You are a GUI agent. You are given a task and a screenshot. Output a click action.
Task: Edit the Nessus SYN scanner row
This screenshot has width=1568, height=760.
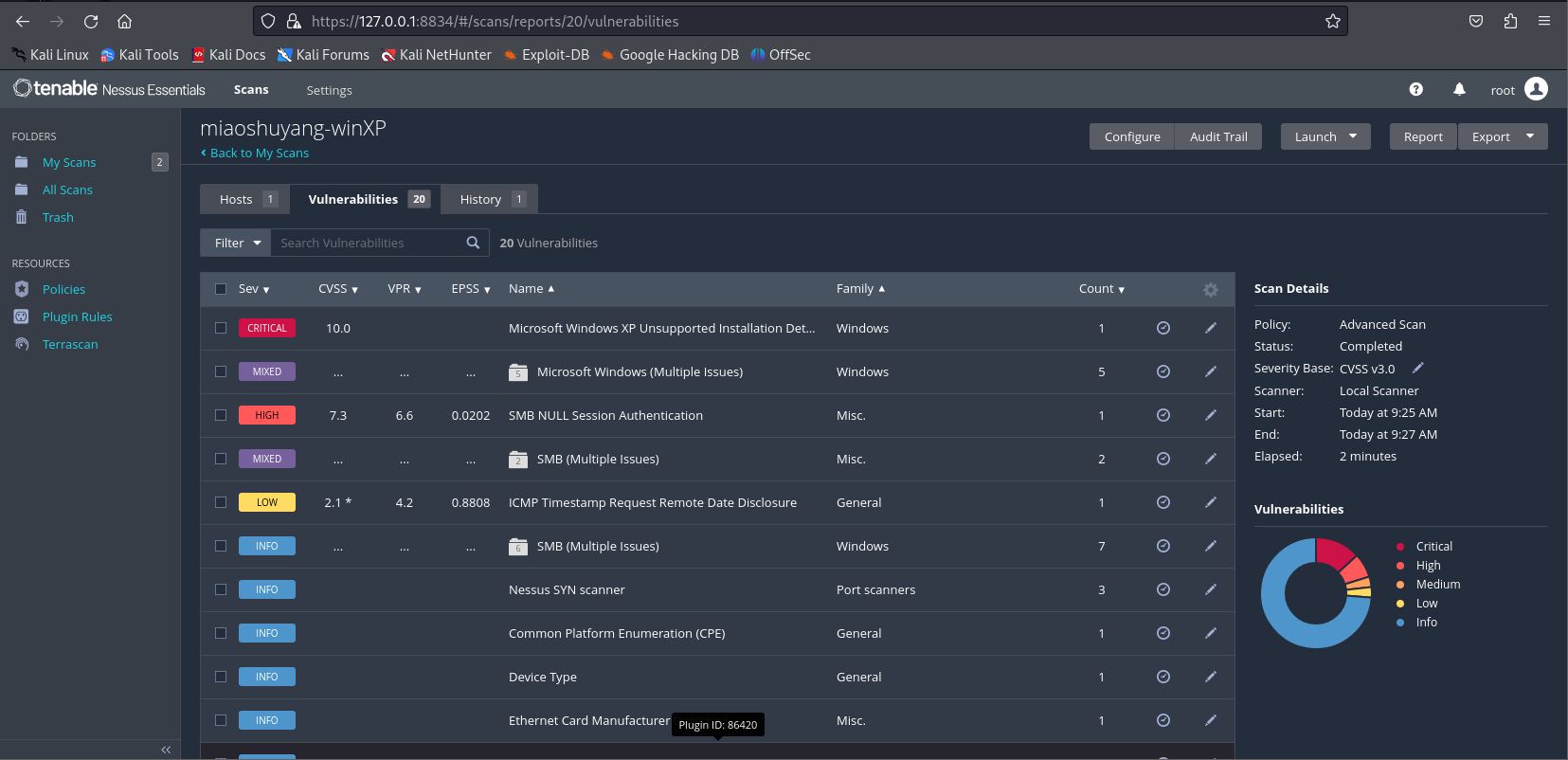point(1210,589)
